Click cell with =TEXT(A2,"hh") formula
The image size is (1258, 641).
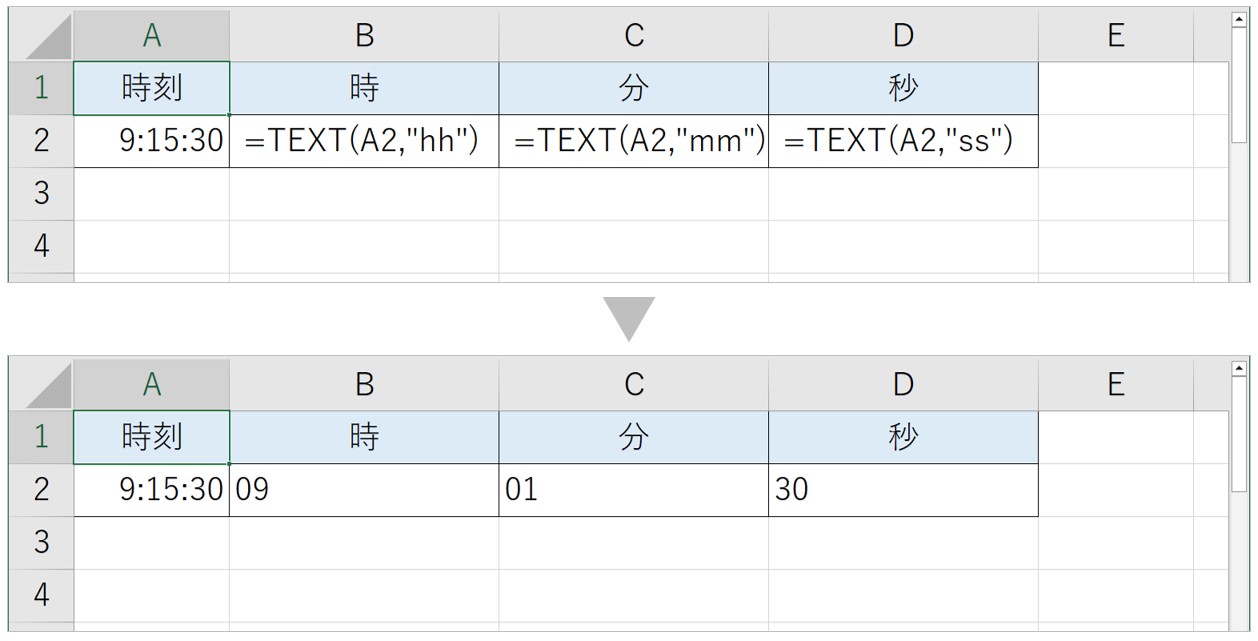[x=364, y=141]
